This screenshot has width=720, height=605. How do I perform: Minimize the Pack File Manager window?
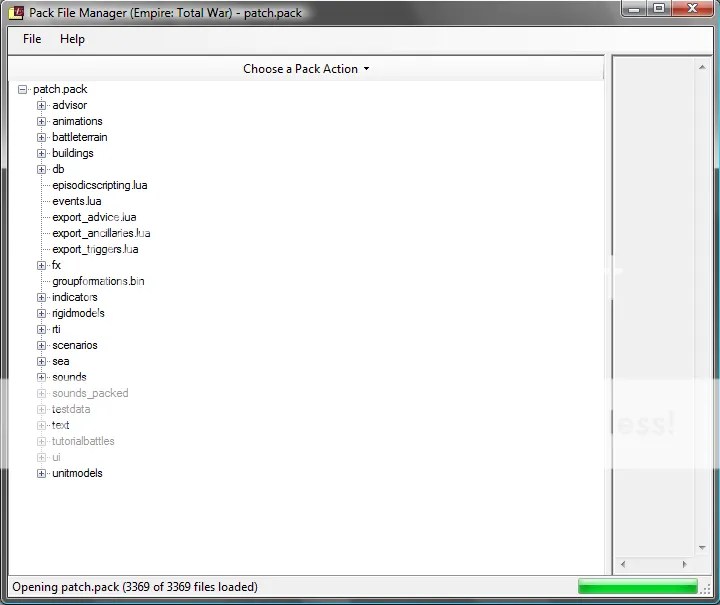[x=634, y=9]
